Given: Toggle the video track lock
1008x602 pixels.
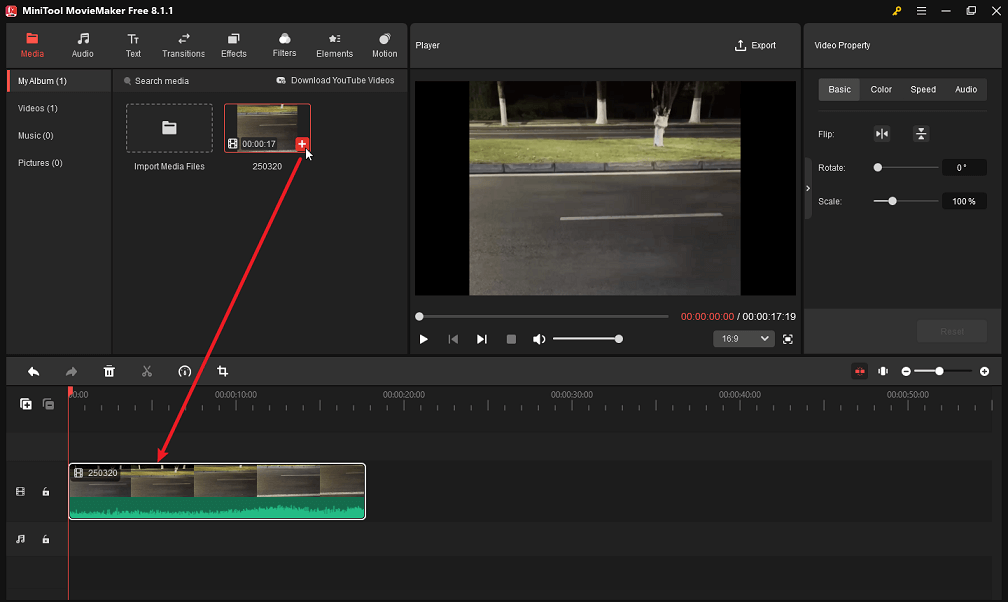Looking at the screenshot, I should (46, 491).
